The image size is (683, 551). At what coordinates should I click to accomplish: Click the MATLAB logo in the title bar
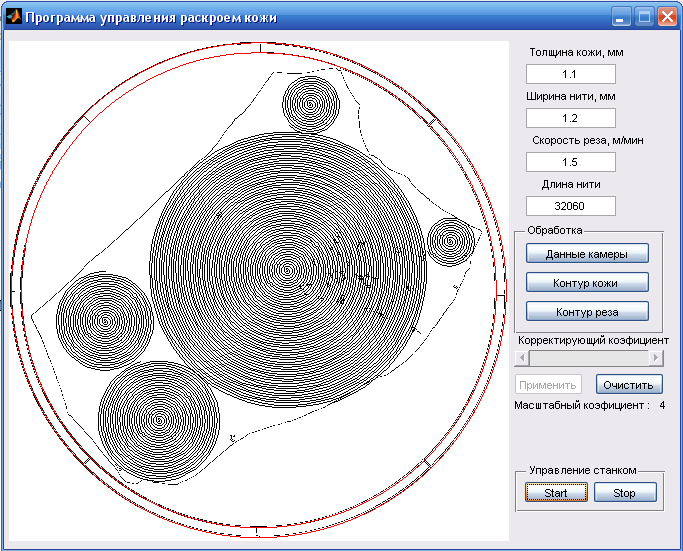(x=13, y=17)
